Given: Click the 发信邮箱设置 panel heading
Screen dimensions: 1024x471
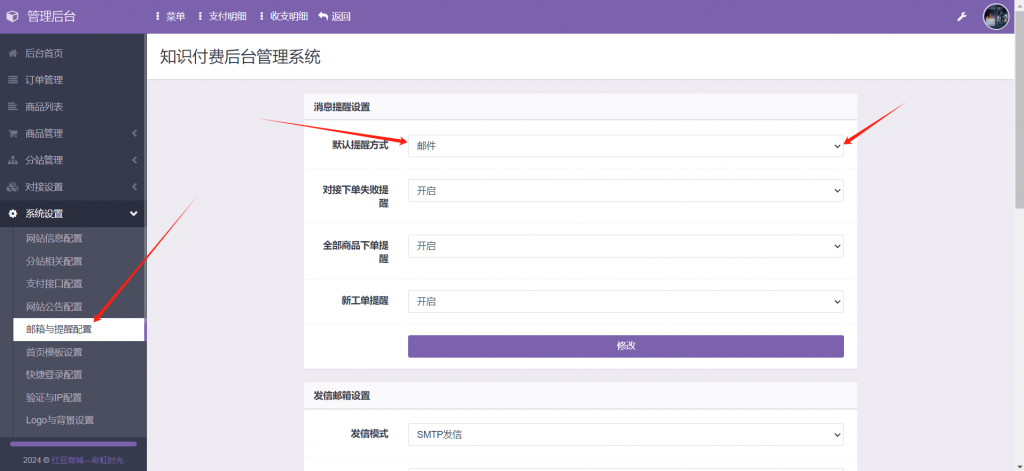Looking at the screenshot, I should [x=342, y=396].
